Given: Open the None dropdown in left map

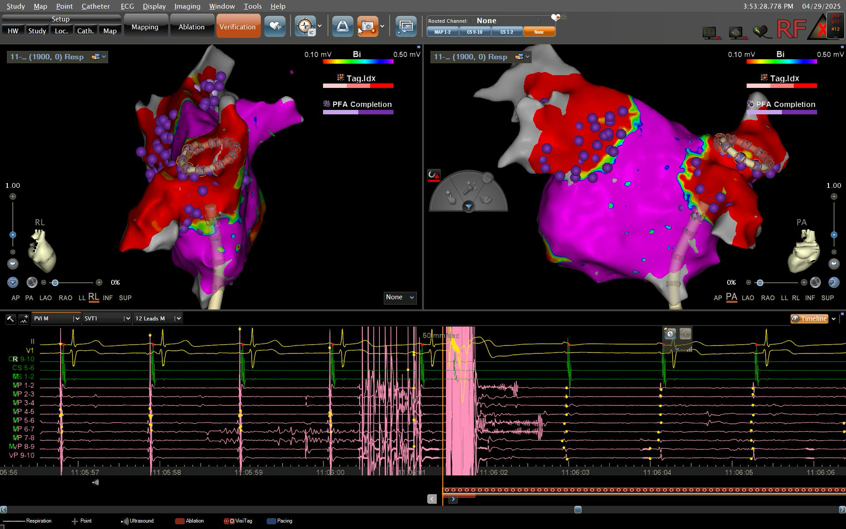Looking at the screenshot, I should [x=400, y=297].
